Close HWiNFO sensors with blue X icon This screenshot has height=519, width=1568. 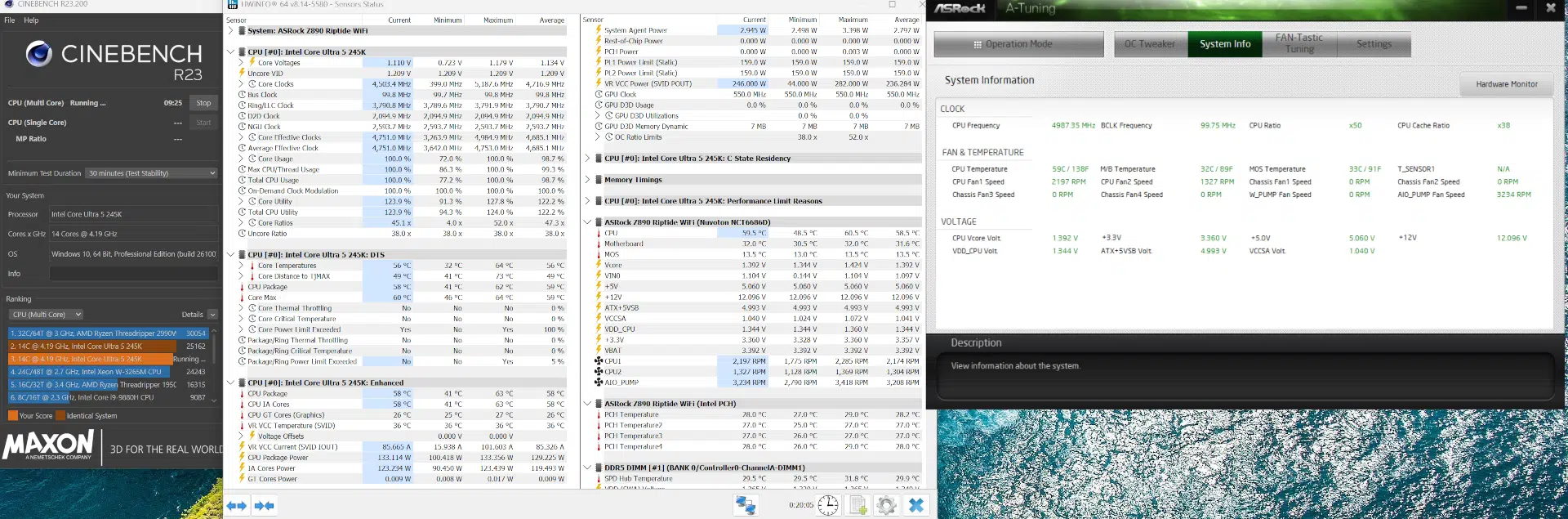coord(916,505)
